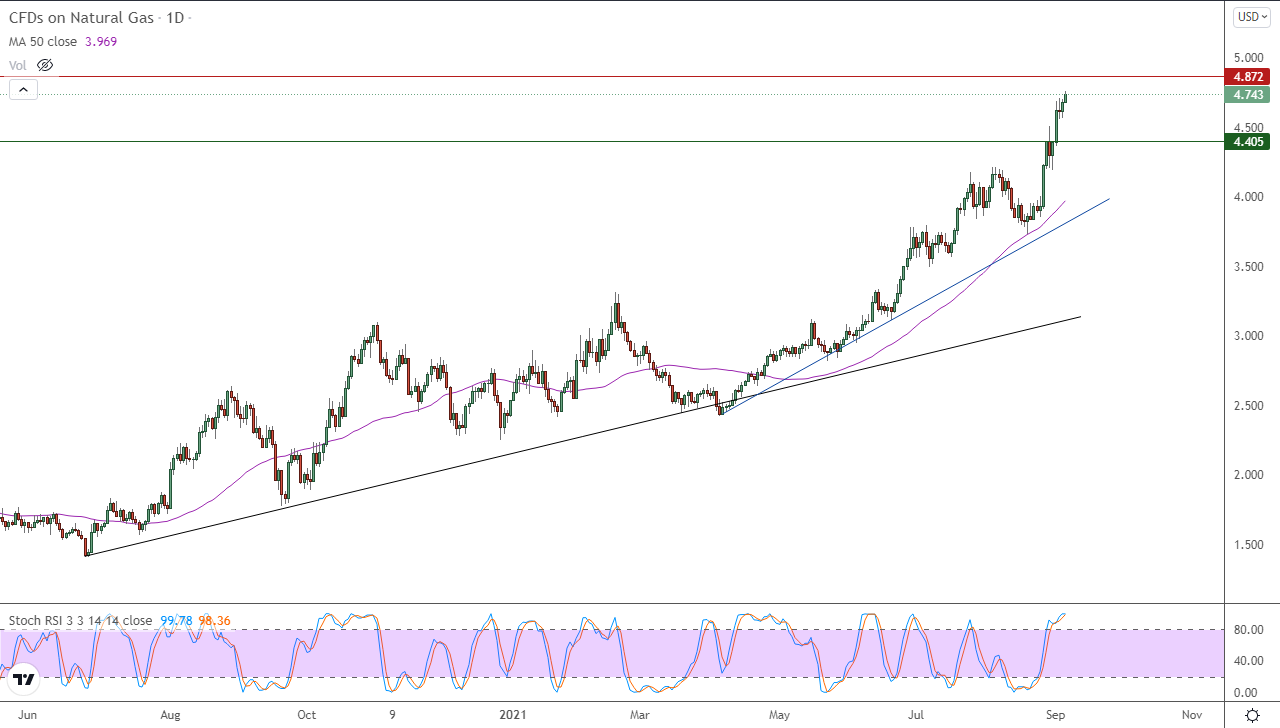Click the 80.00 Stoch RSI axis value
This screenshot has width=1280, height=728.
(1249, 630)
